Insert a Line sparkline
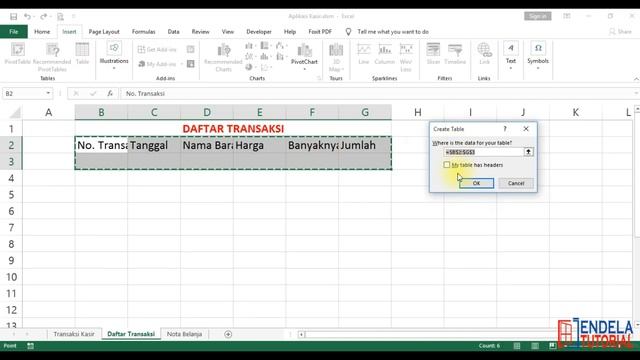This screenshot has height=360, width=640. pos(364,54)
